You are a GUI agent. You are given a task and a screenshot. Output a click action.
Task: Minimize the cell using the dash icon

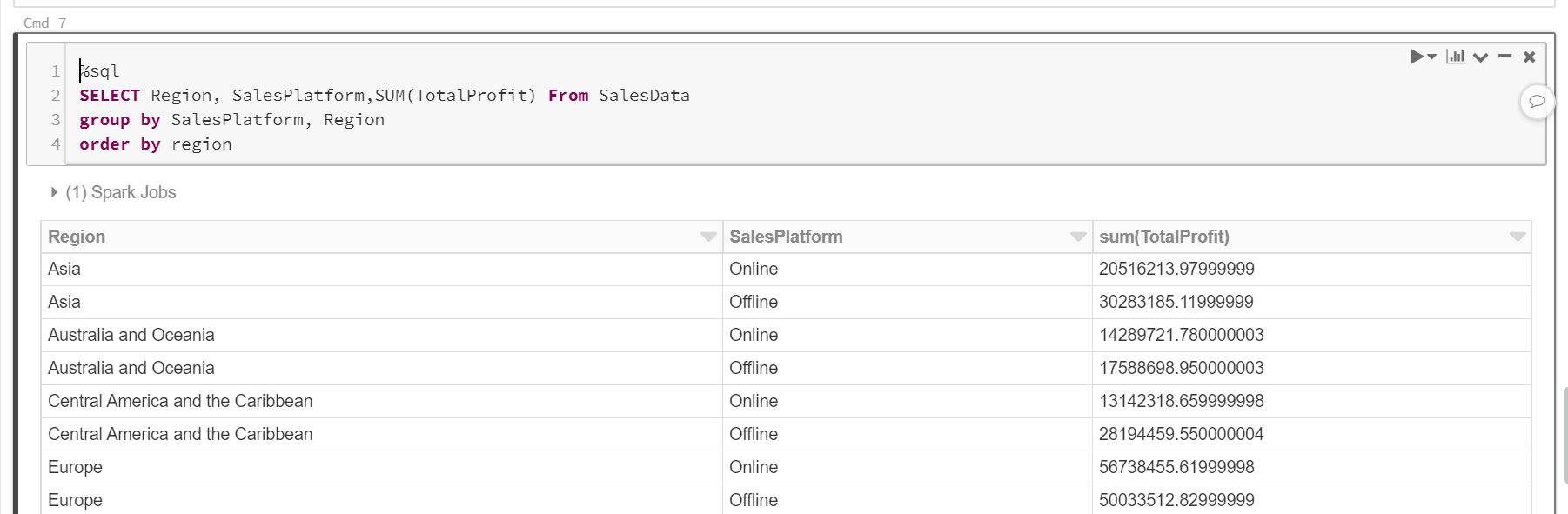point(1504,57)
